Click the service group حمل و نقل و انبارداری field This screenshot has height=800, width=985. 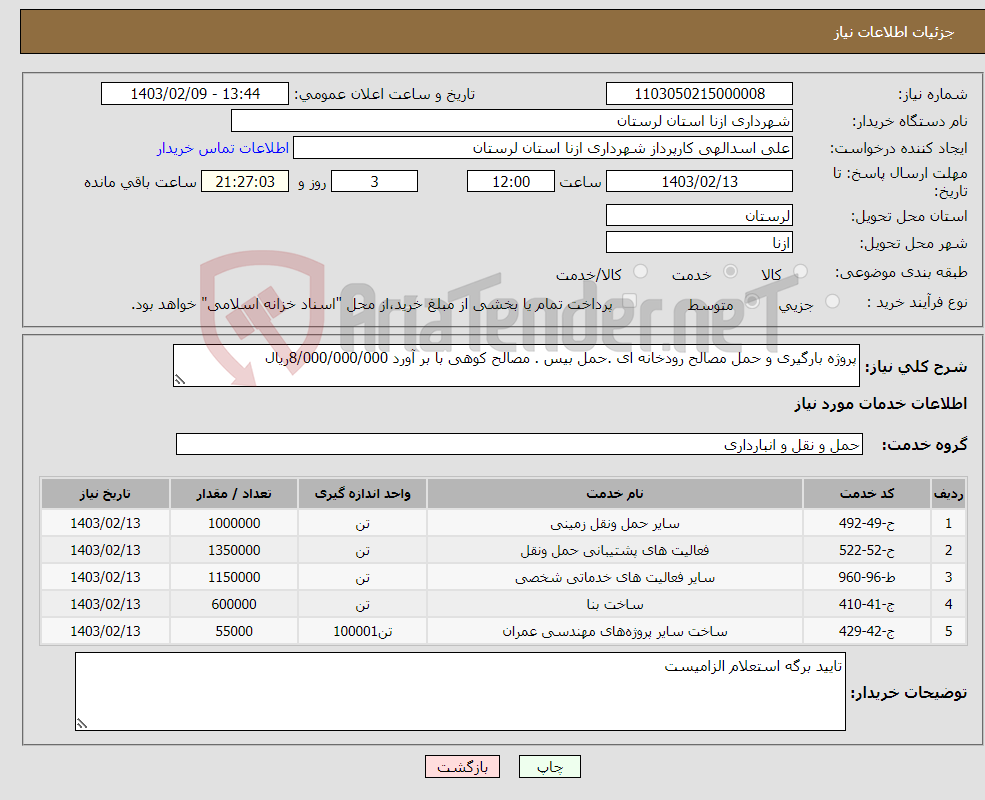[x=520, y=445]
